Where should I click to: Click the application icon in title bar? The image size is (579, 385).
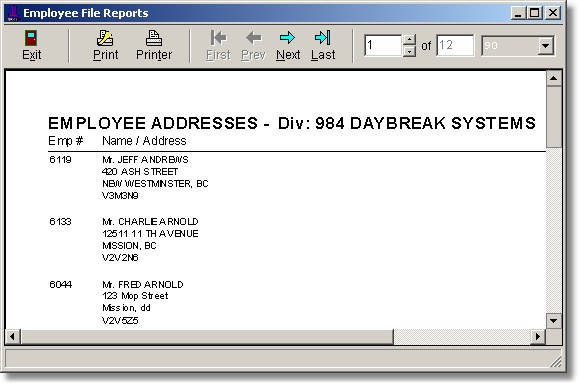pos(14,13)
